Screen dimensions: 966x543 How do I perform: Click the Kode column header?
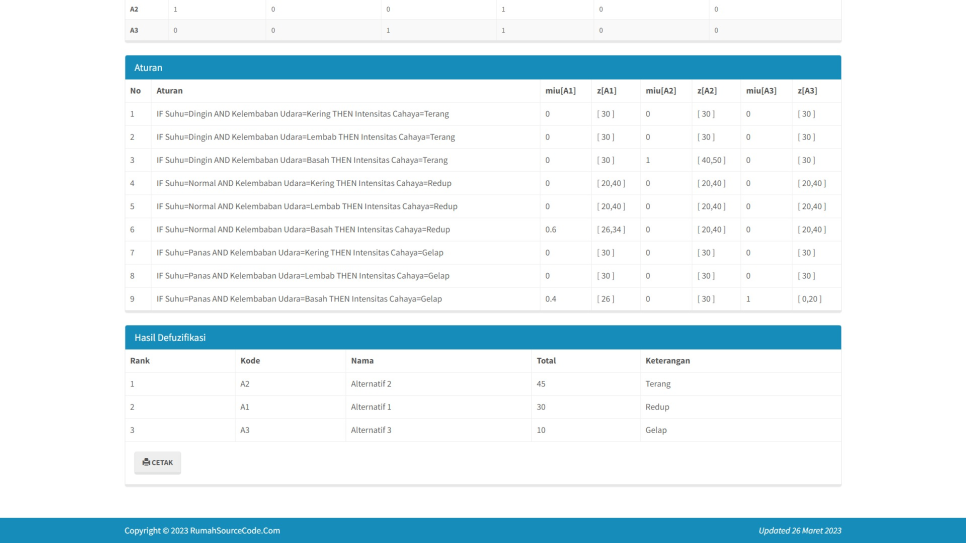(250, 361)
